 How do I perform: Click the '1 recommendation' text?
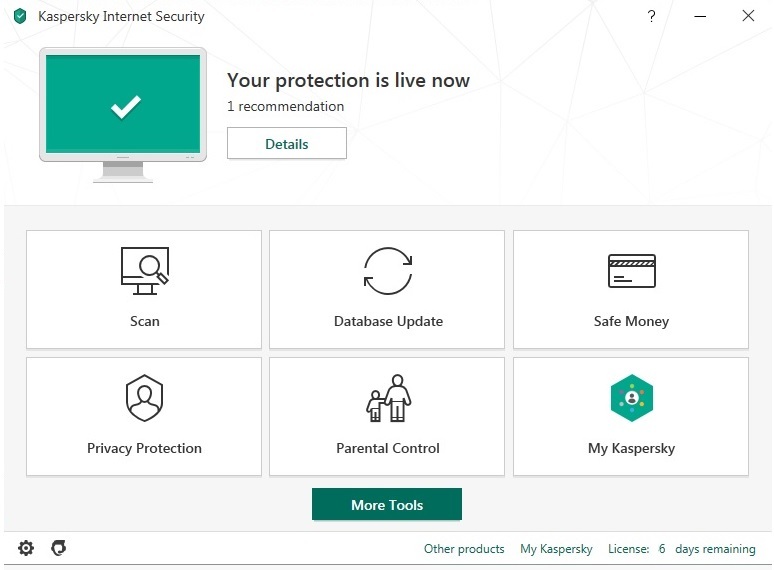(x=285, y=106)
